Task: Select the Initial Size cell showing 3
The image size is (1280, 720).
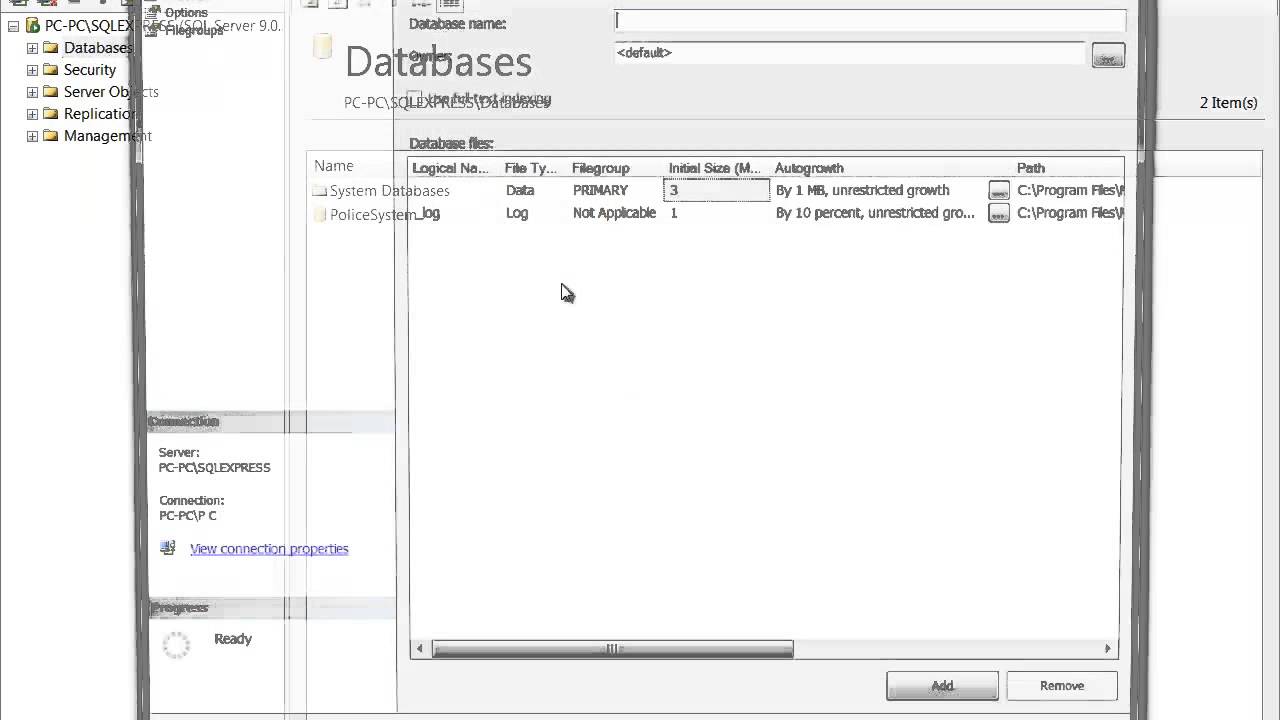Action: coord(717,190)
